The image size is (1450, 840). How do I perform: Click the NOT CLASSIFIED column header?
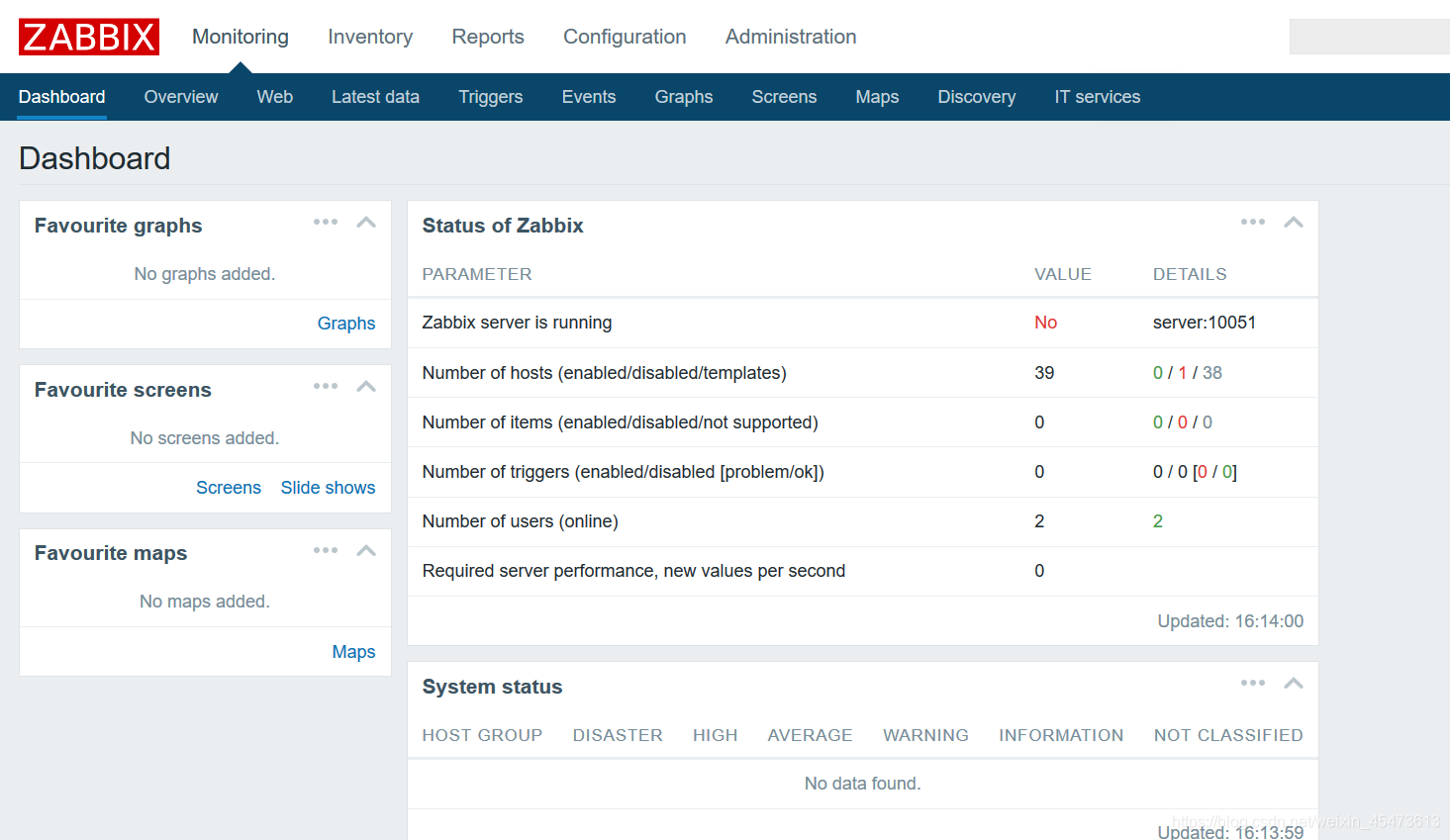1228,735
